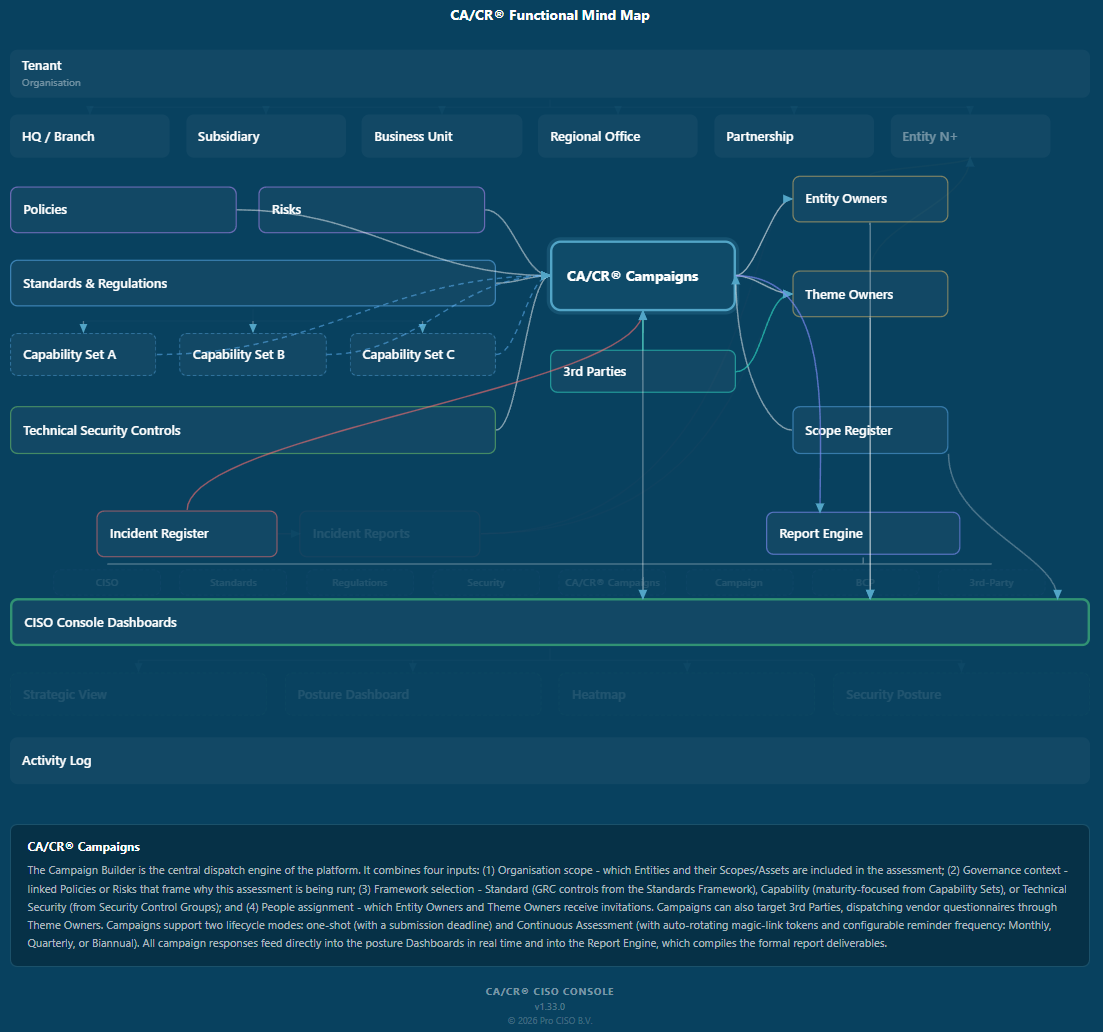Click the Business Unit entity node
Image resolution: width=1103 pixels, height=1032 pixels.
point(442,136)
